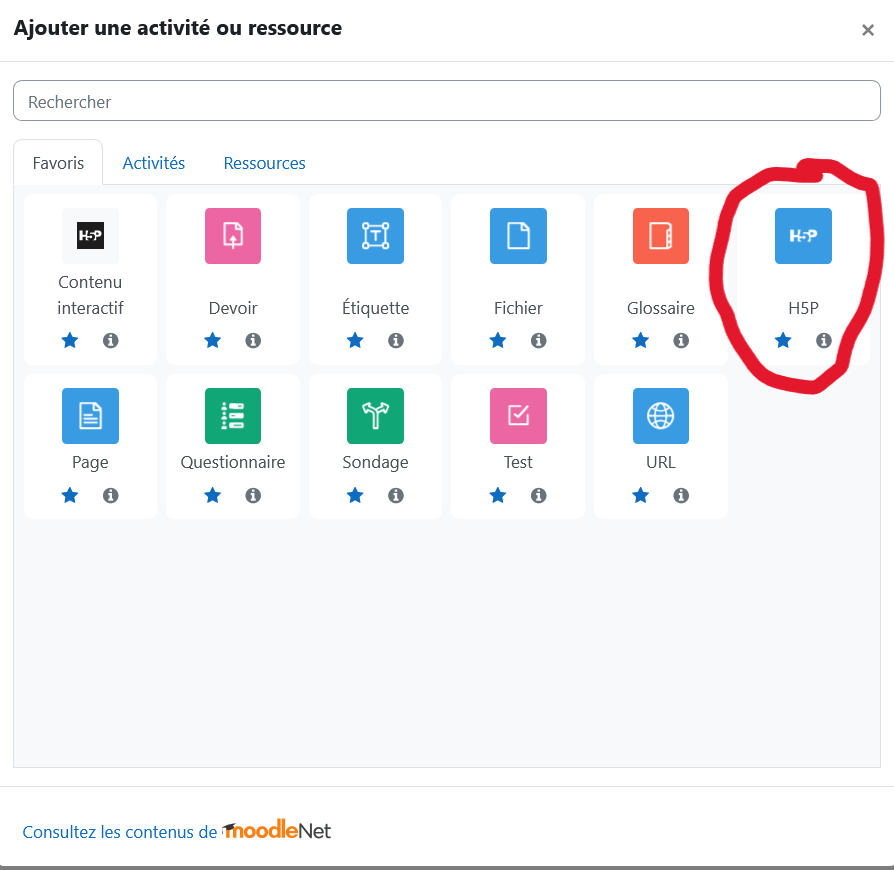Click the Sondage label text
Screen dimensions: 894x870
[x=375, y=462]
